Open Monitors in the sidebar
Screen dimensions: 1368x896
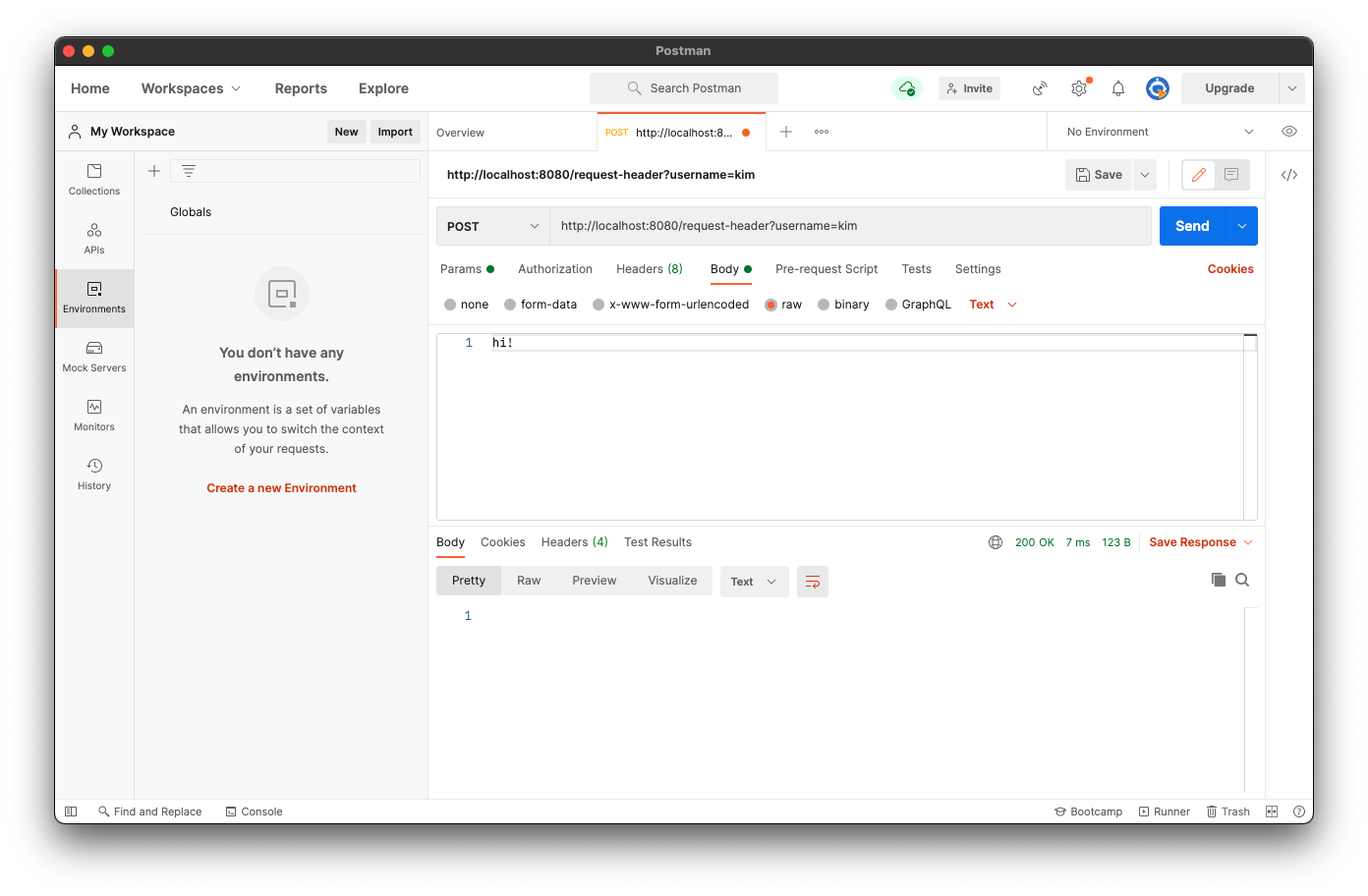94,416
